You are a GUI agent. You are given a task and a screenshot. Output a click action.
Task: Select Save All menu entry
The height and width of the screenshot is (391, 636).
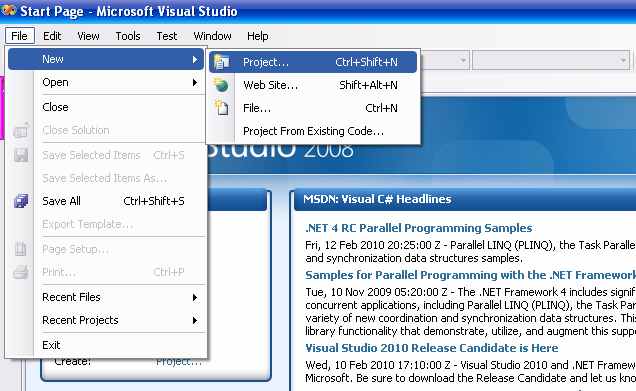(106, 201)
